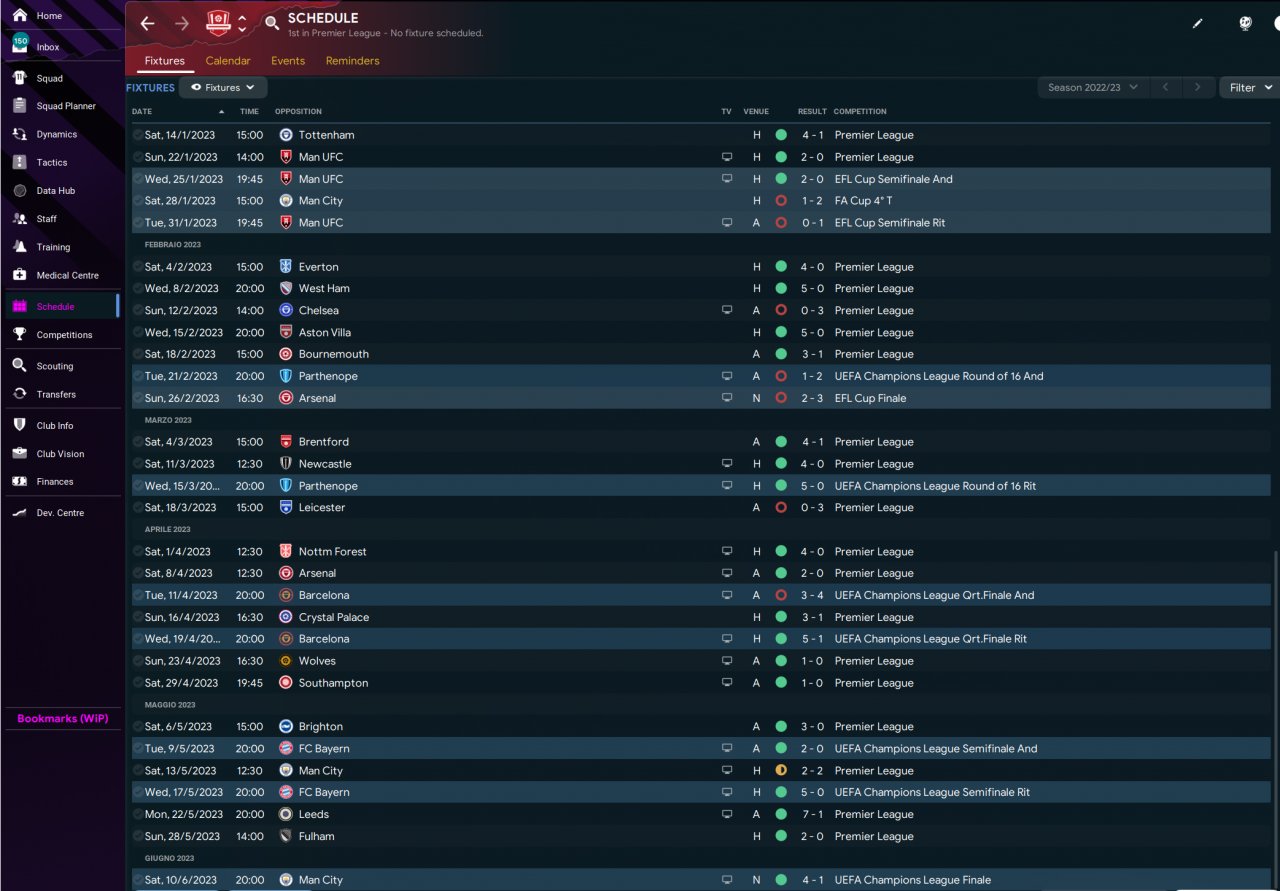
Task: Switch to the Fixtures tab
Action: pyautogui.click(x=164, y=61)
